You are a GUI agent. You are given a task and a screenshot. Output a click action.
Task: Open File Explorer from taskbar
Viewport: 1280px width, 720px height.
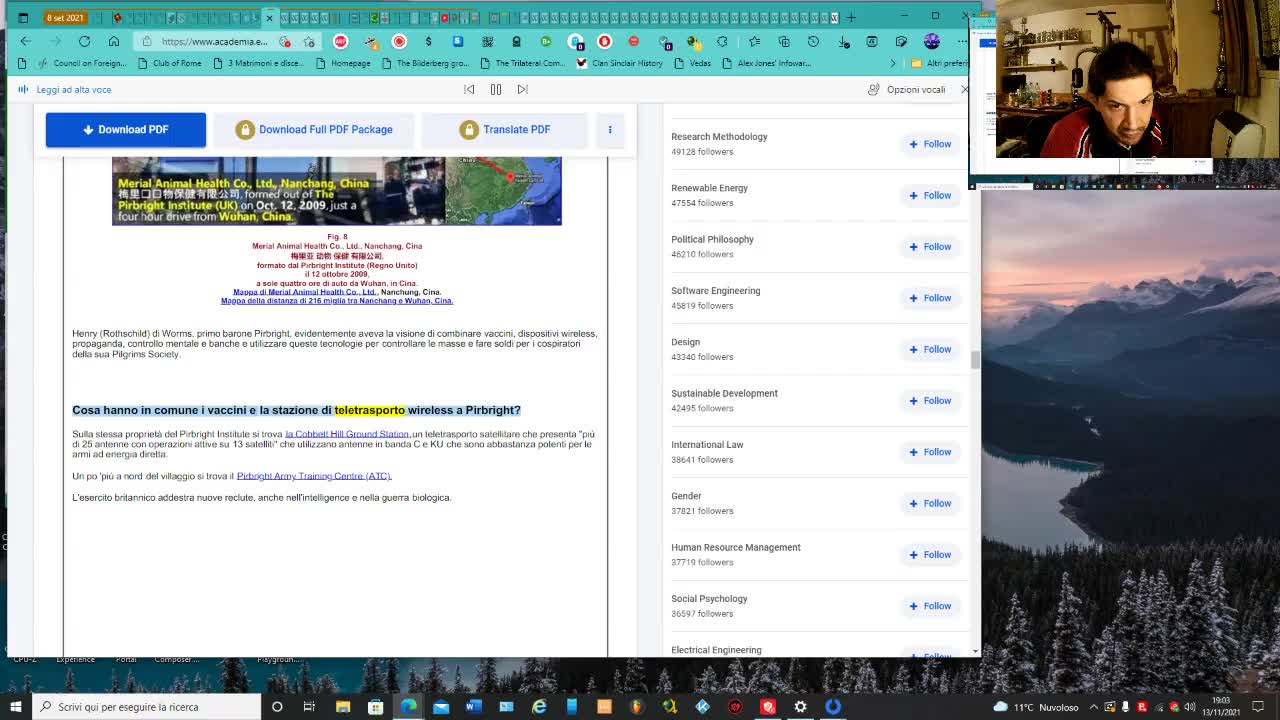pos(343,707)
